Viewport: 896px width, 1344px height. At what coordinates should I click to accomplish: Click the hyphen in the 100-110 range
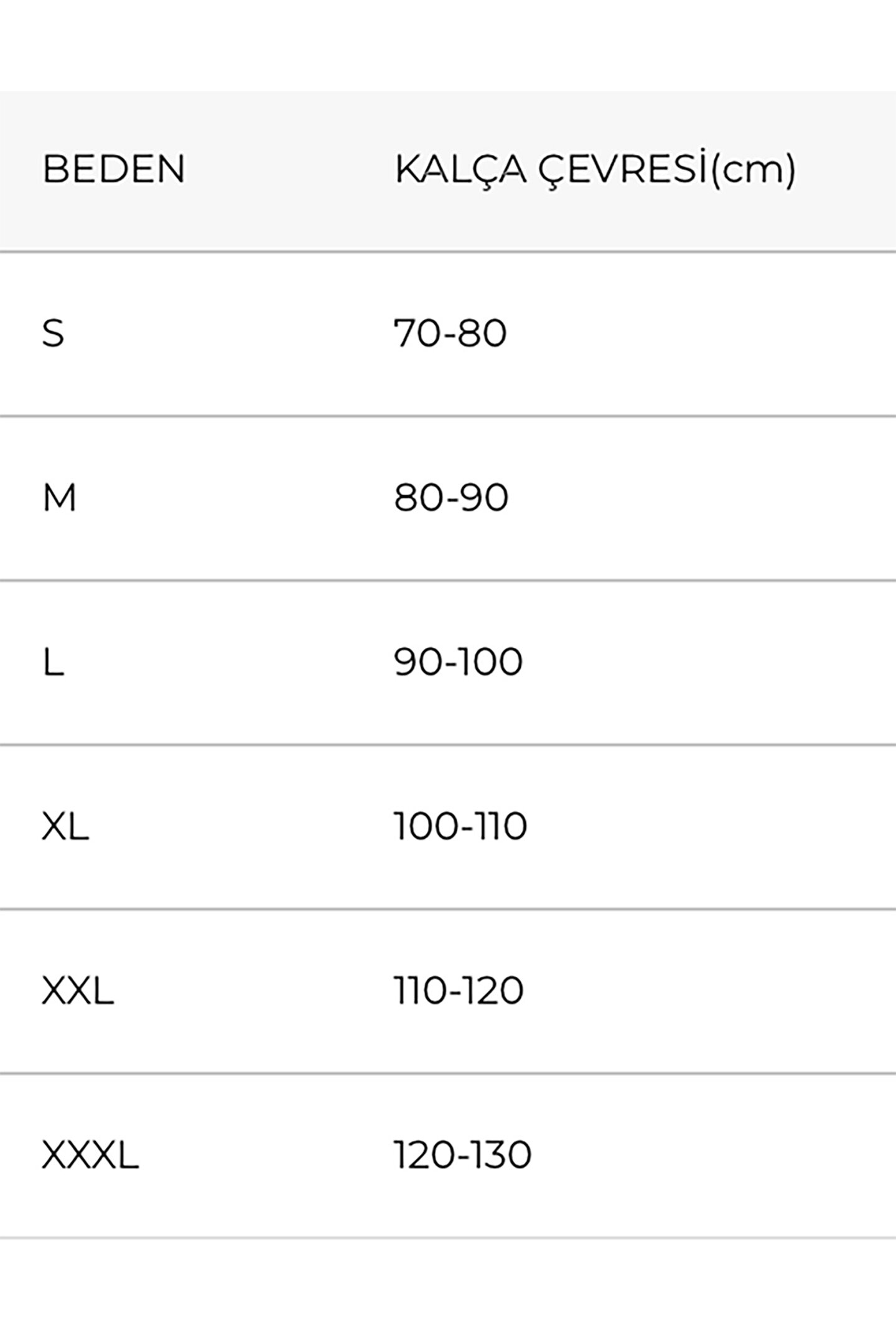468,828
